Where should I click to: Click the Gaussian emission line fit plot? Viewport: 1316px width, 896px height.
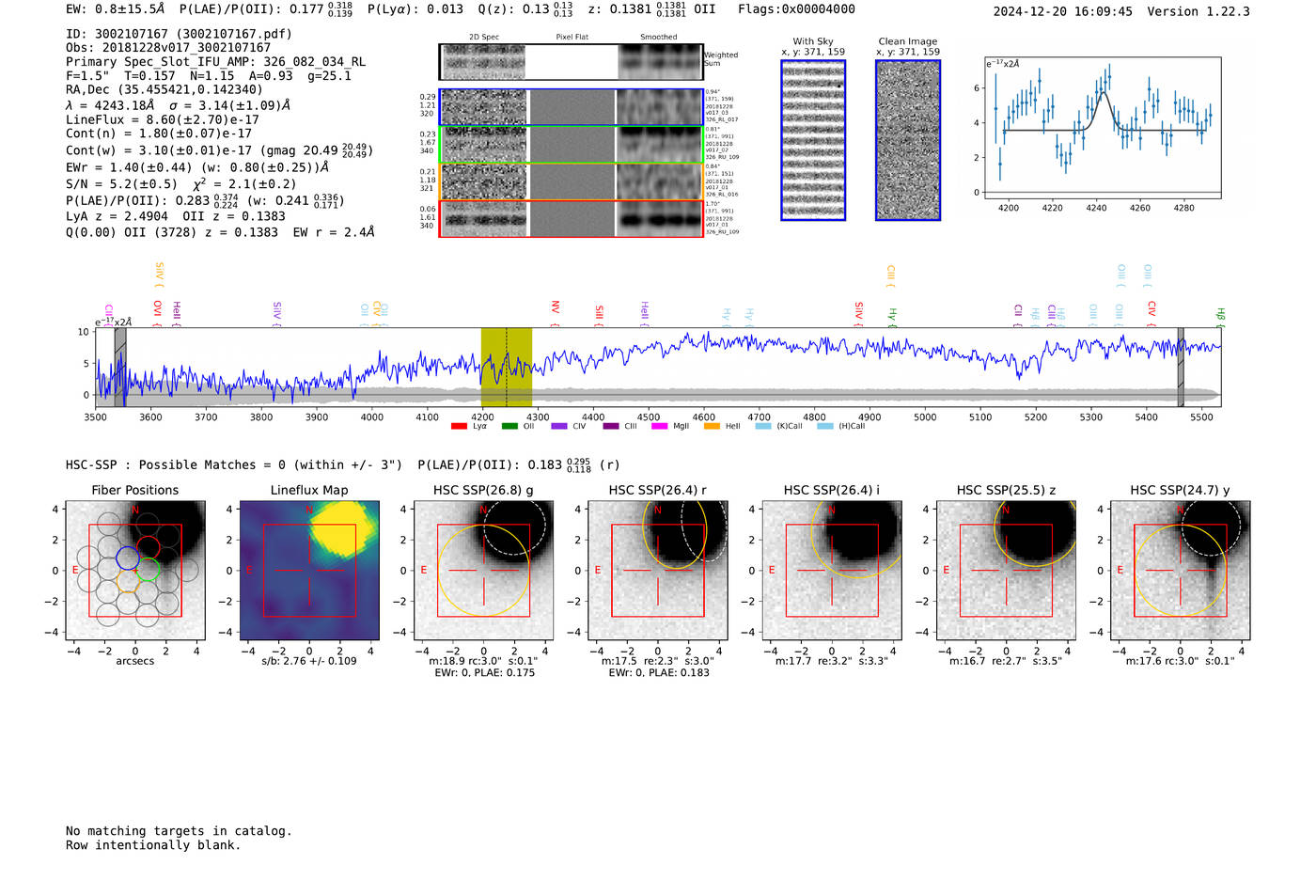tap(1102, 129)
